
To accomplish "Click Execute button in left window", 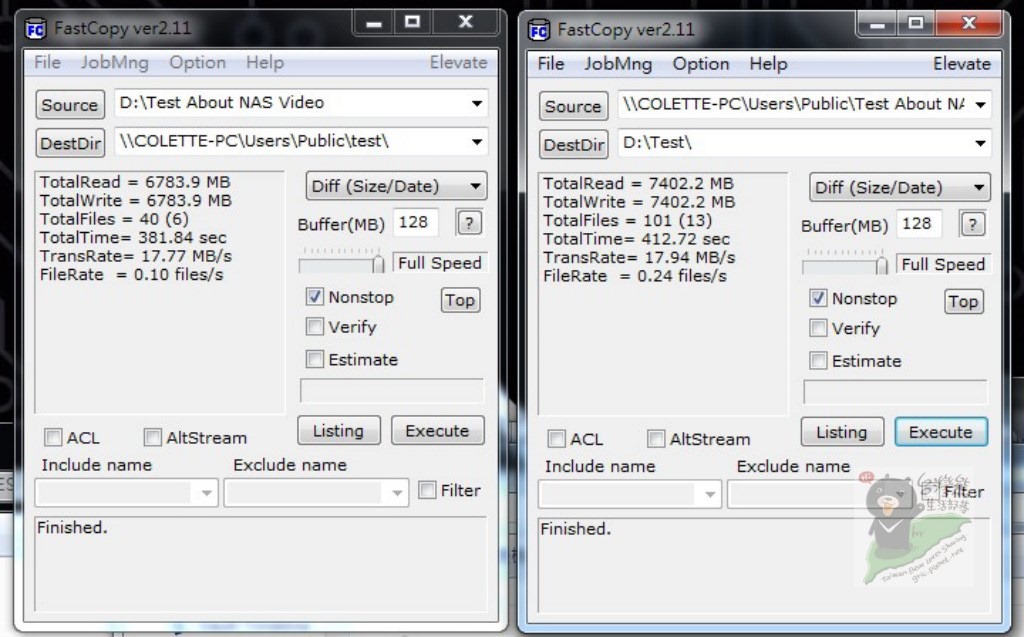I will [x=438, y=431].
